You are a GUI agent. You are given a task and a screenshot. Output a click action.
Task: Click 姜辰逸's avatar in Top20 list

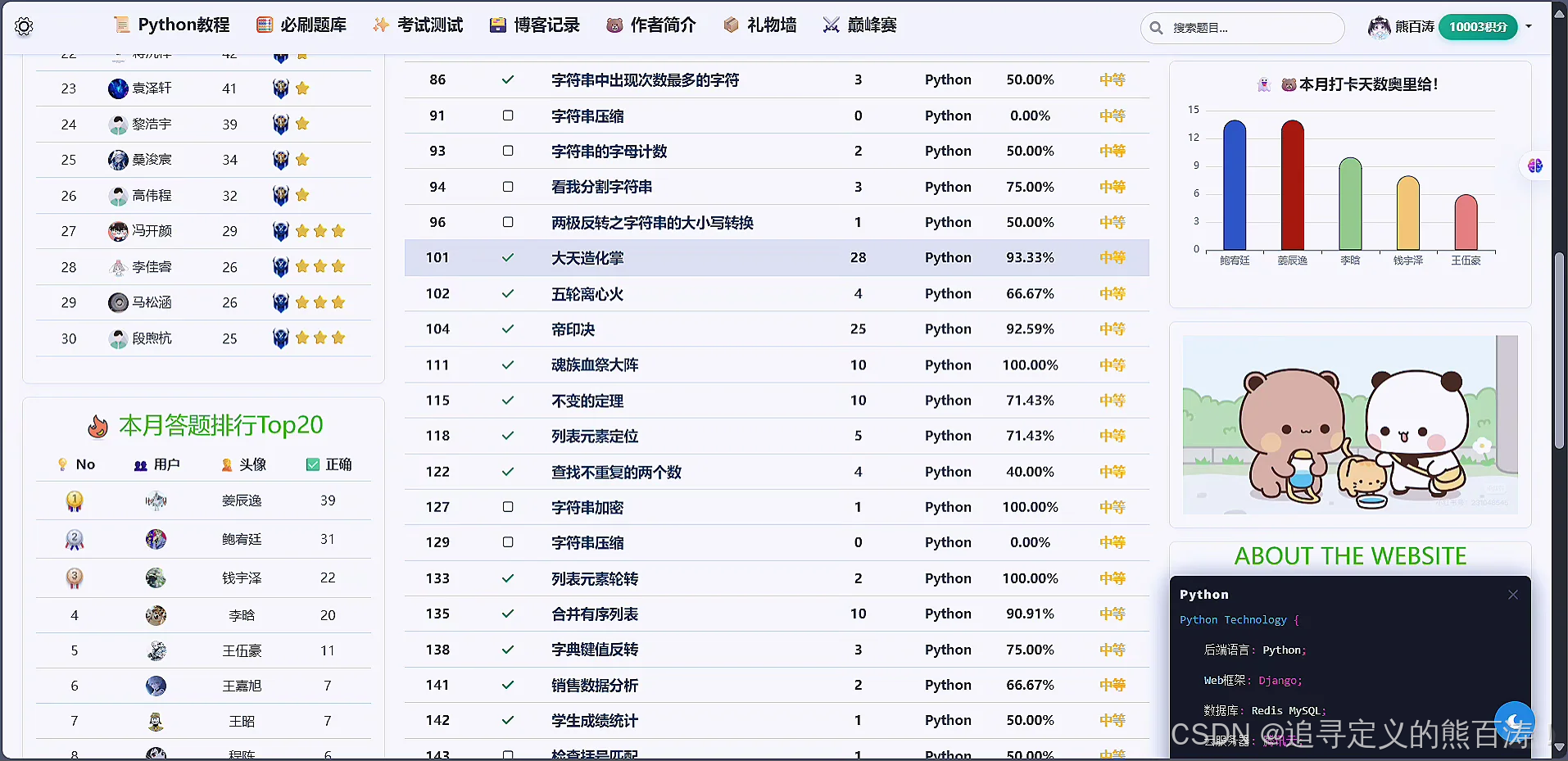point(156,501)
